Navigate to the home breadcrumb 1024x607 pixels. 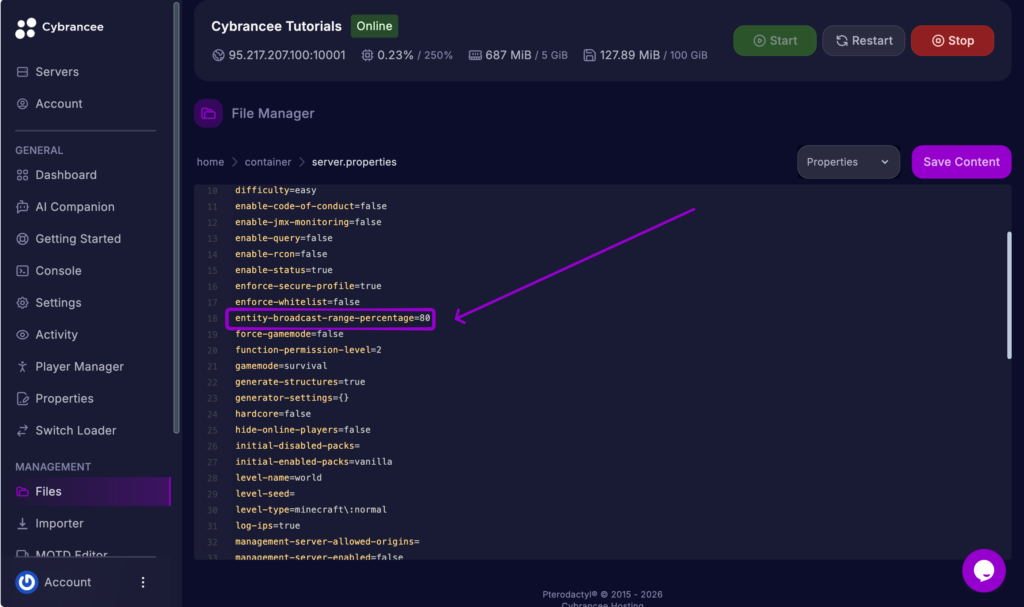[x=210, y=162]
